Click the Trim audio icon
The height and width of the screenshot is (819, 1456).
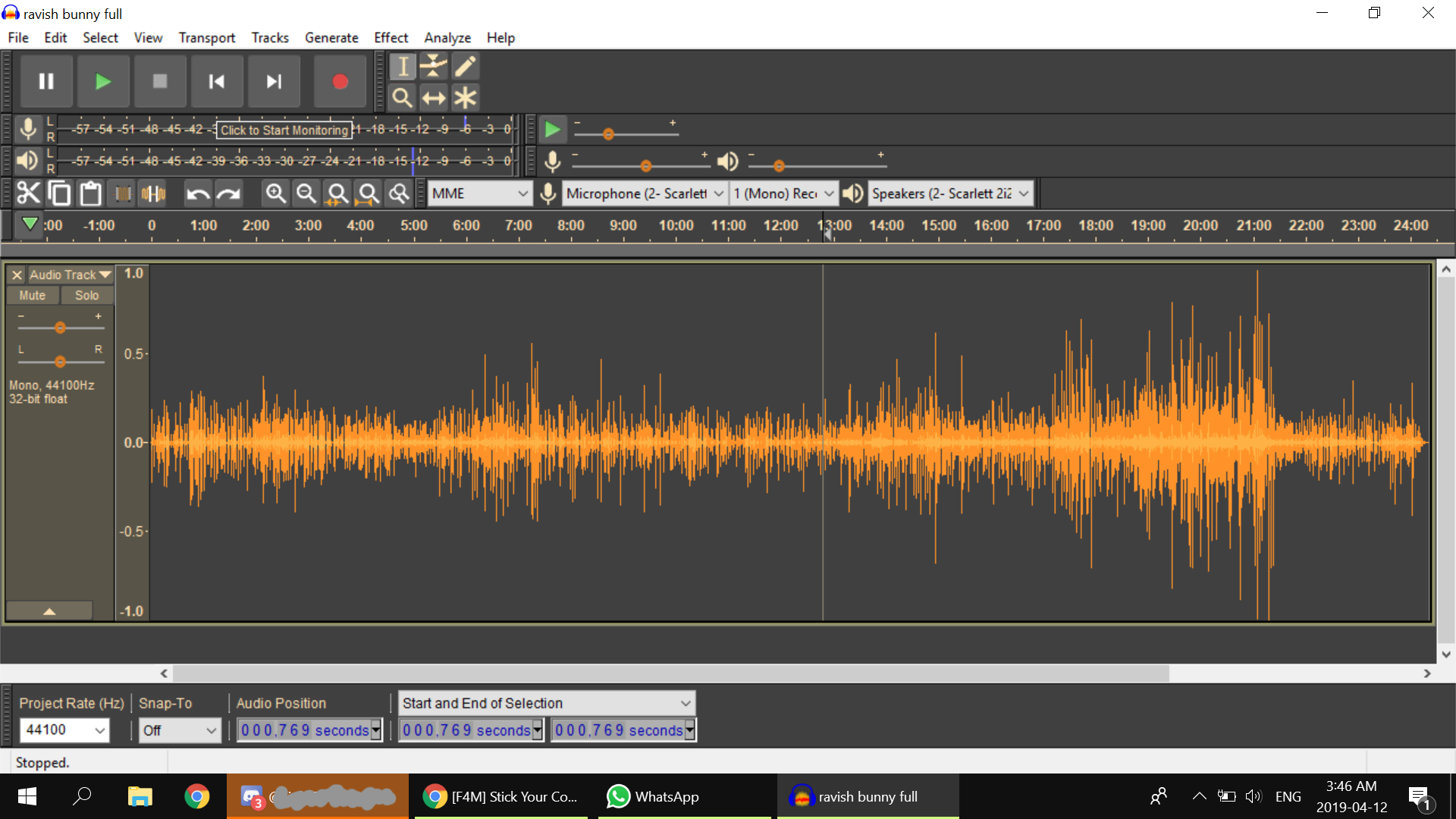(122, 193)
